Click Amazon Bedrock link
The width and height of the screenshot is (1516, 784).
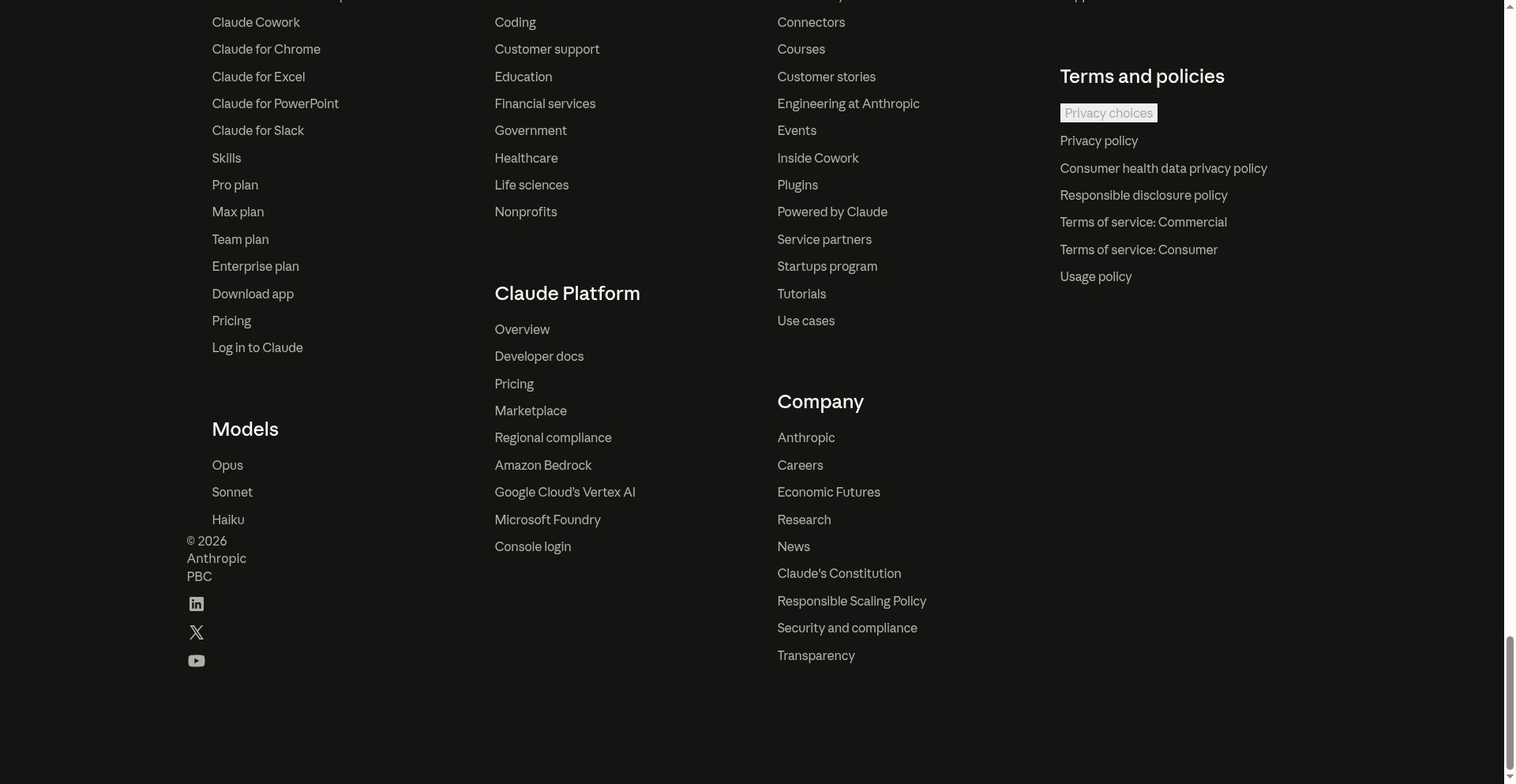pyautogui.click(x=542, y=465)
